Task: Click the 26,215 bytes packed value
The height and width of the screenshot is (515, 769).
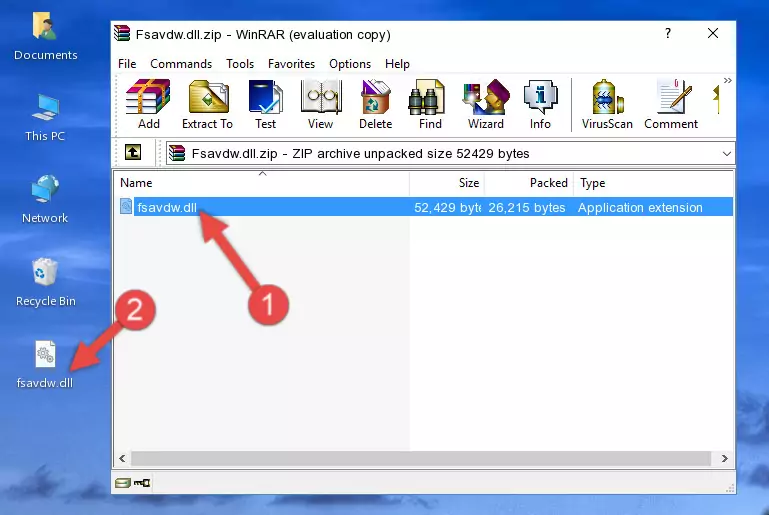Action: [x=527, y=207]
